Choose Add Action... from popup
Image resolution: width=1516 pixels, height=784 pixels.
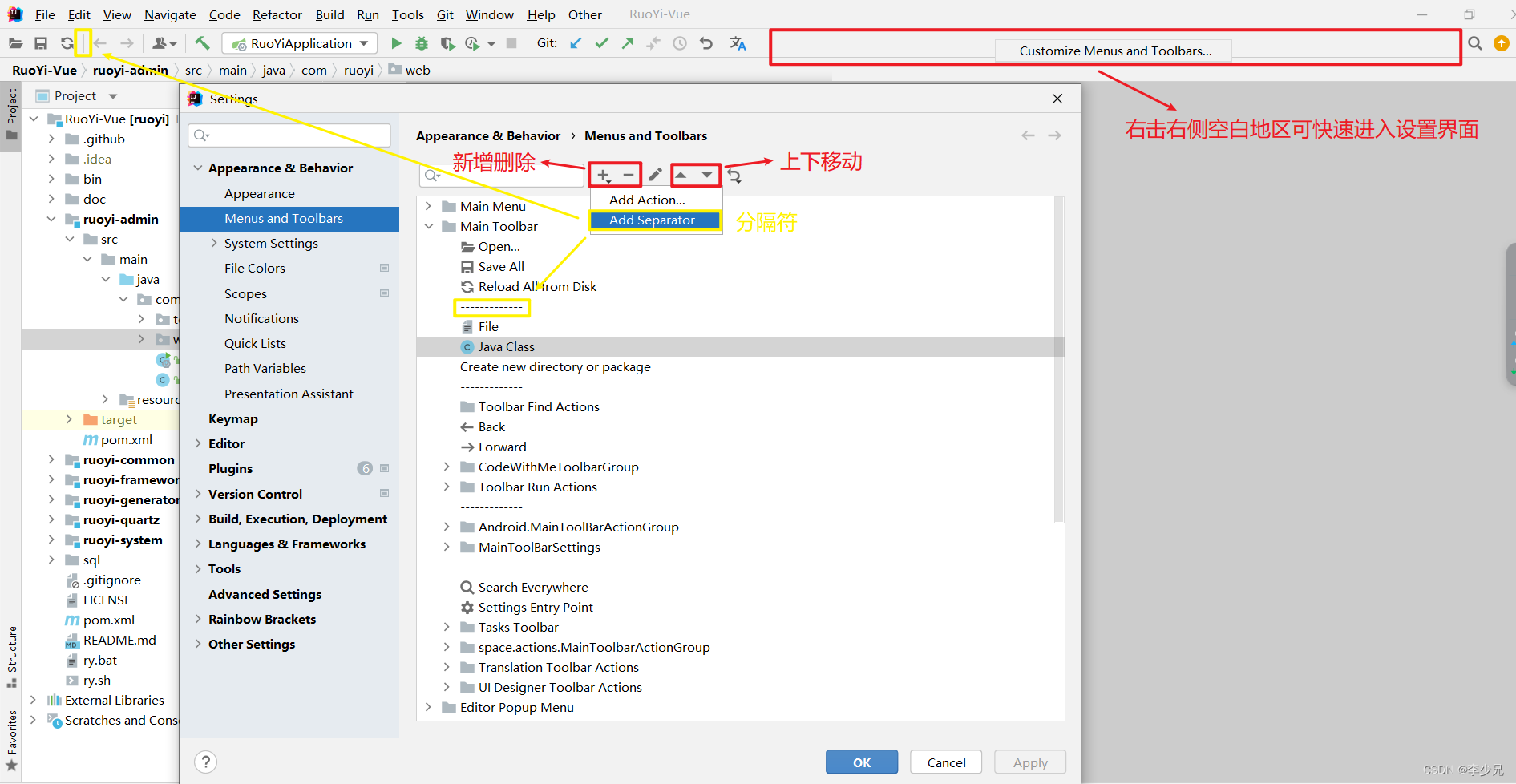point(656,200)
